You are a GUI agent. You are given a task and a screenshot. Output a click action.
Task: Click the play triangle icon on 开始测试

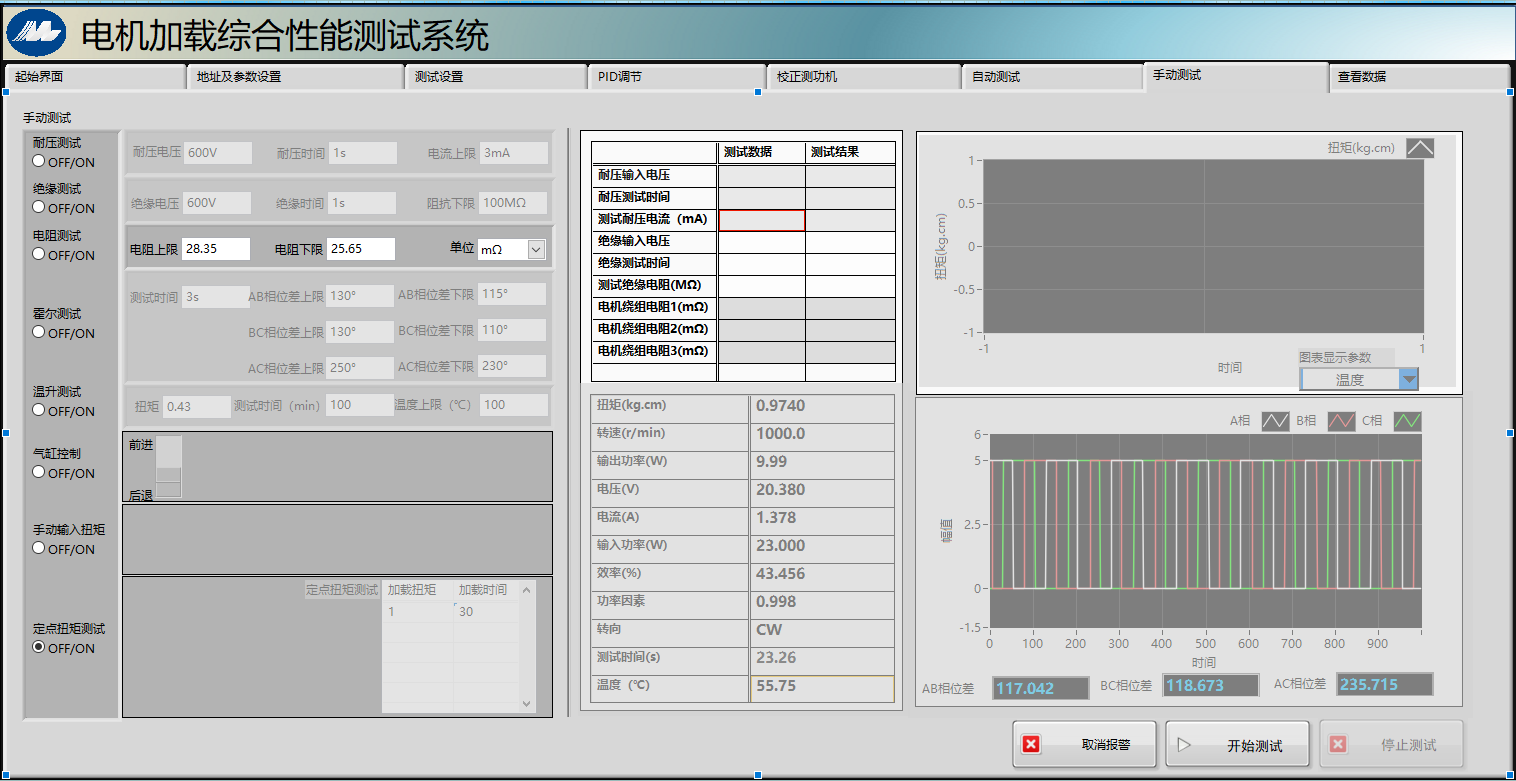click(1185, 745)
